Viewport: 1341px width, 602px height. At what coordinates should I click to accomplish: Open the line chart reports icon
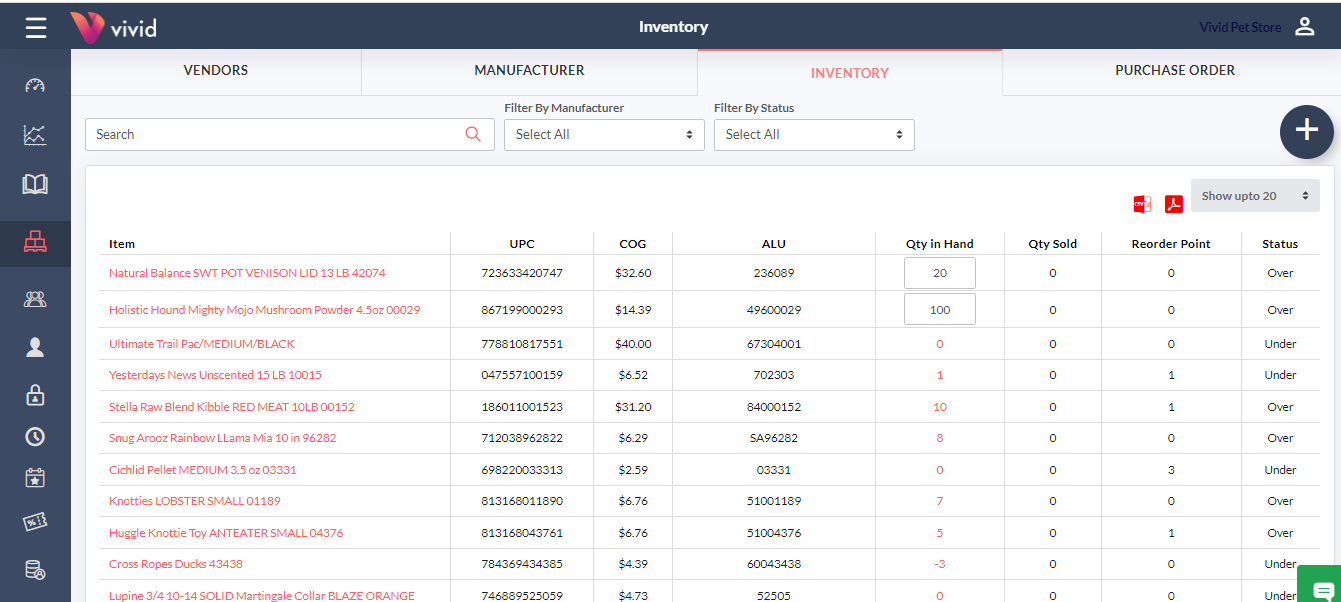[x=35, y=135]
